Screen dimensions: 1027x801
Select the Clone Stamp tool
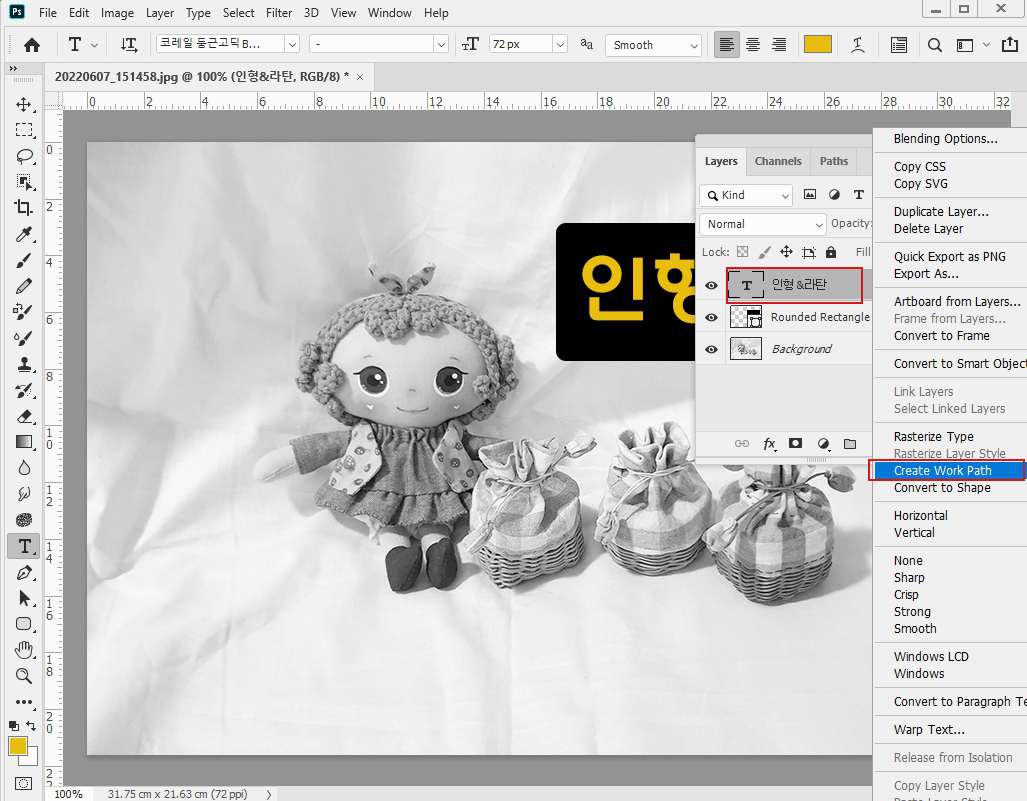click(24, 364)
